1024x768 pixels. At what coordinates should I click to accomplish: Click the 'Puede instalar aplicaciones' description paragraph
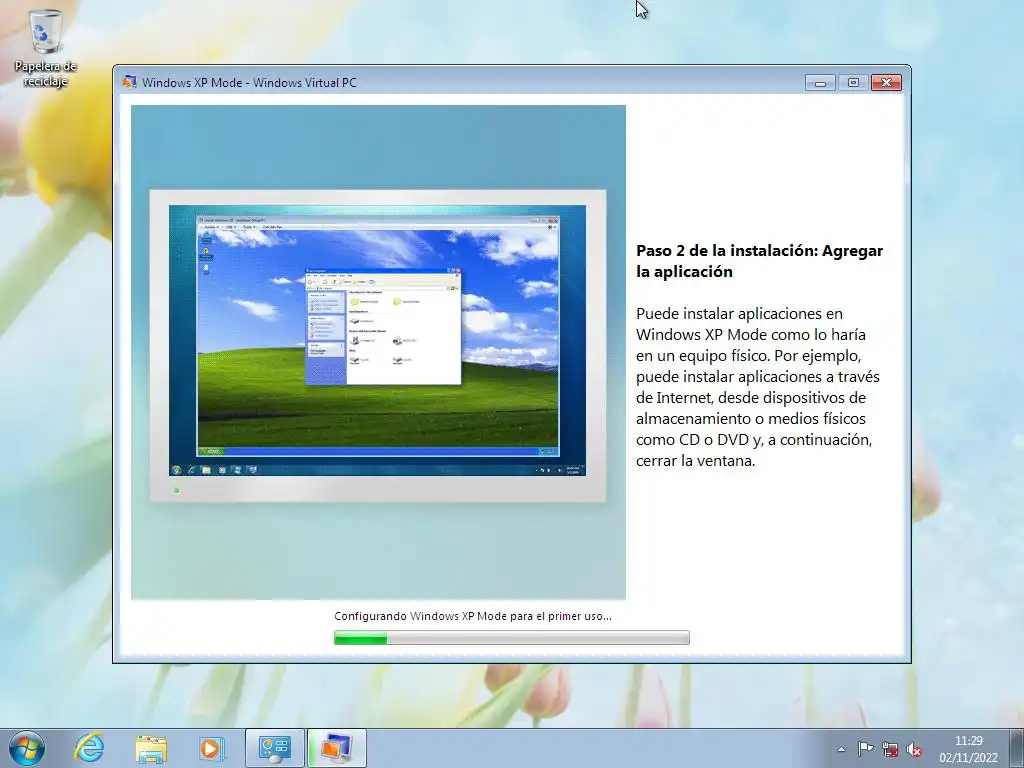(758, 387)
